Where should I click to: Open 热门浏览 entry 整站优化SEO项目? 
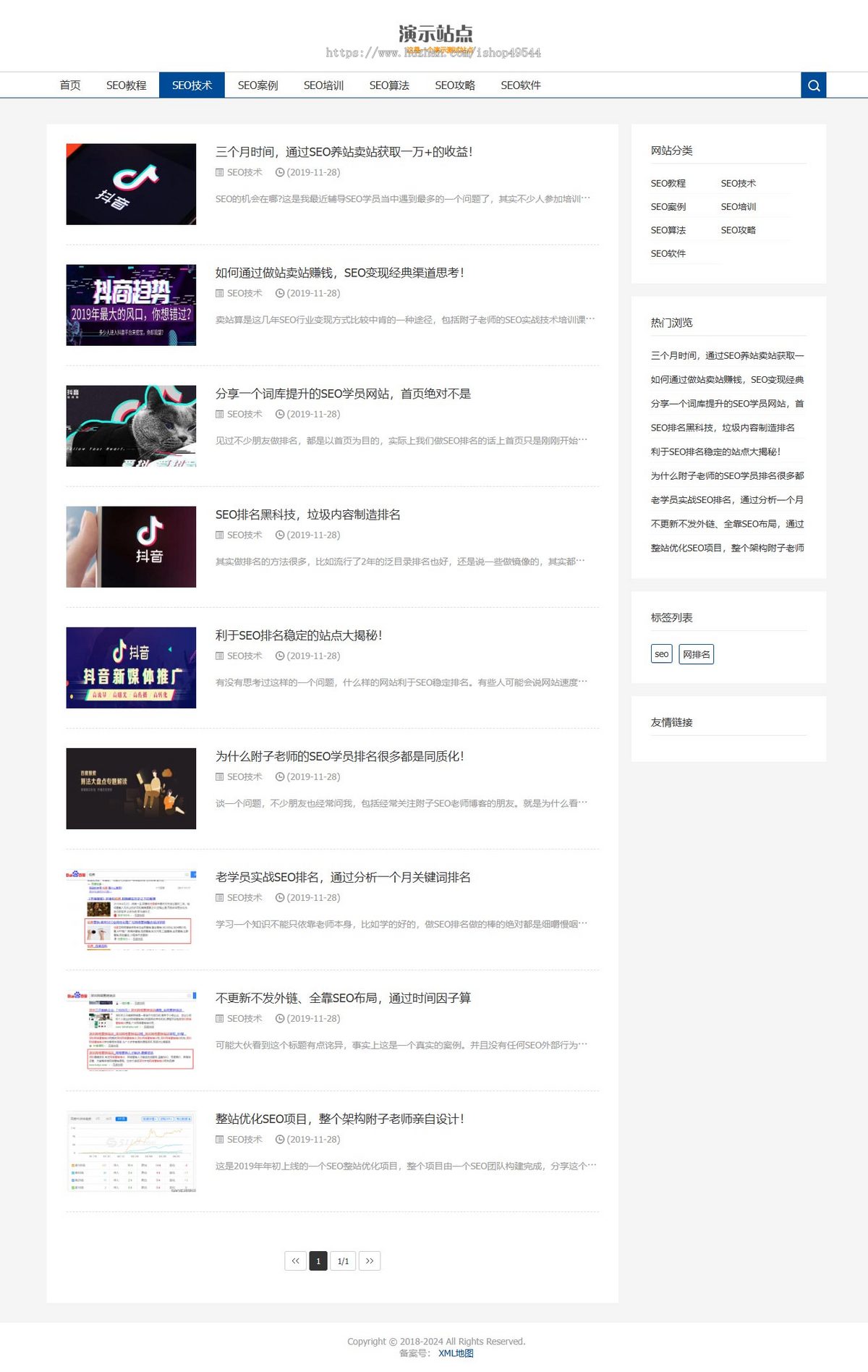(728, 548)
